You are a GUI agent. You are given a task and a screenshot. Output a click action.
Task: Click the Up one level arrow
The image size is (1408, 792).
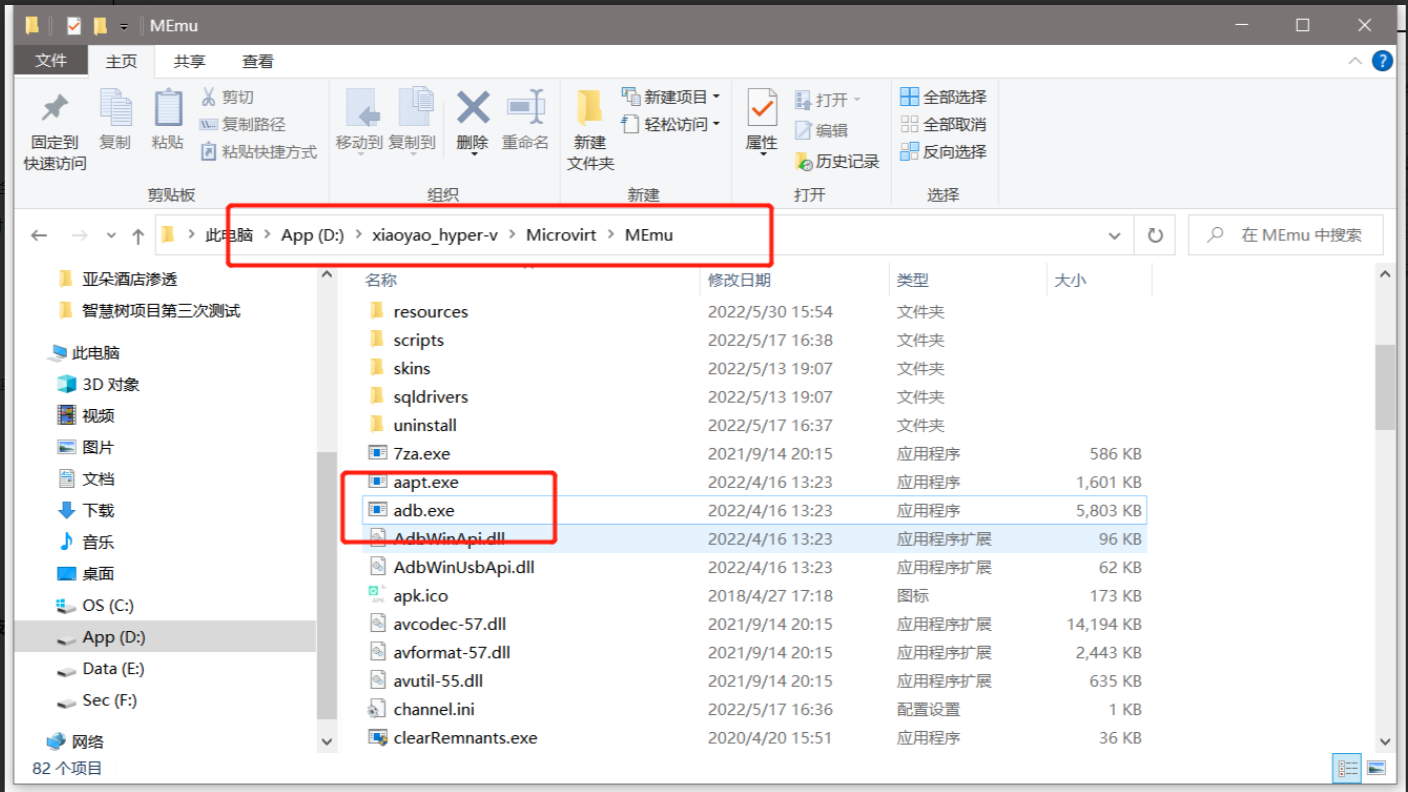click(x=138, y=236)
